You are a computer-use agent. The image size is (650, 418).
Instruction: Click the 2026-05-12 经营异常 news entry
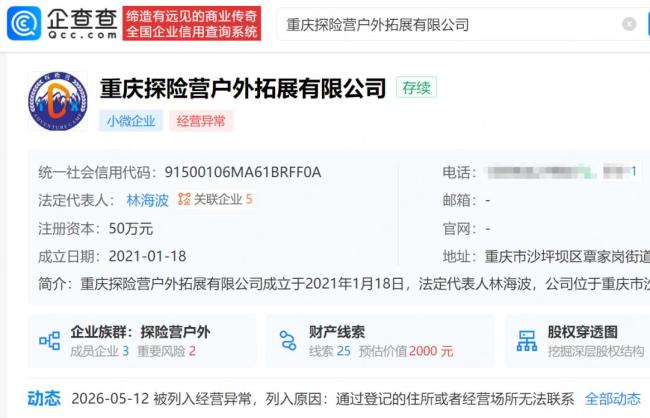pos(323,399)
